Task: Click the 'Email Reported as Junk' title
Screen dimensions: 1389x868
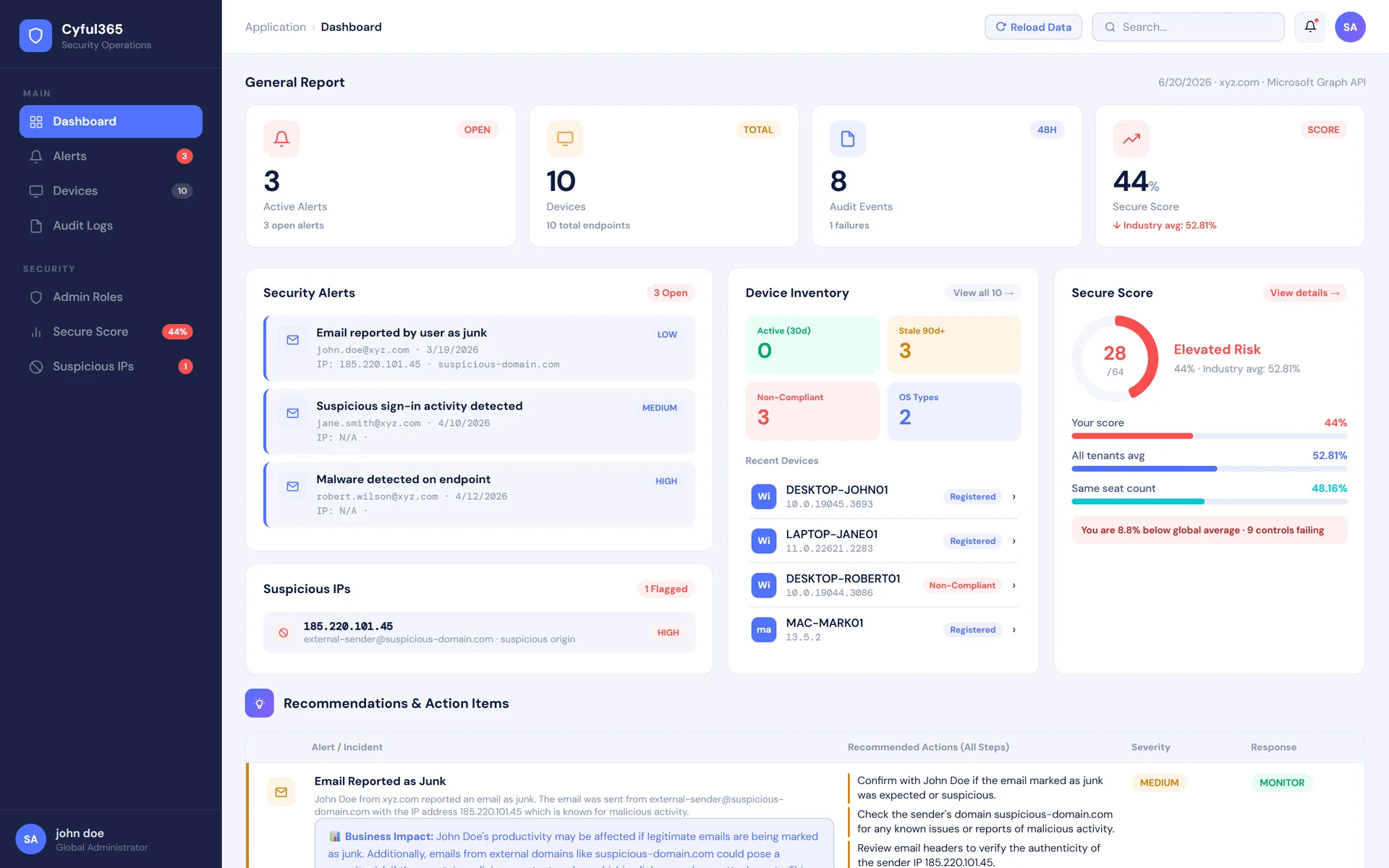Action: point(380,781)
